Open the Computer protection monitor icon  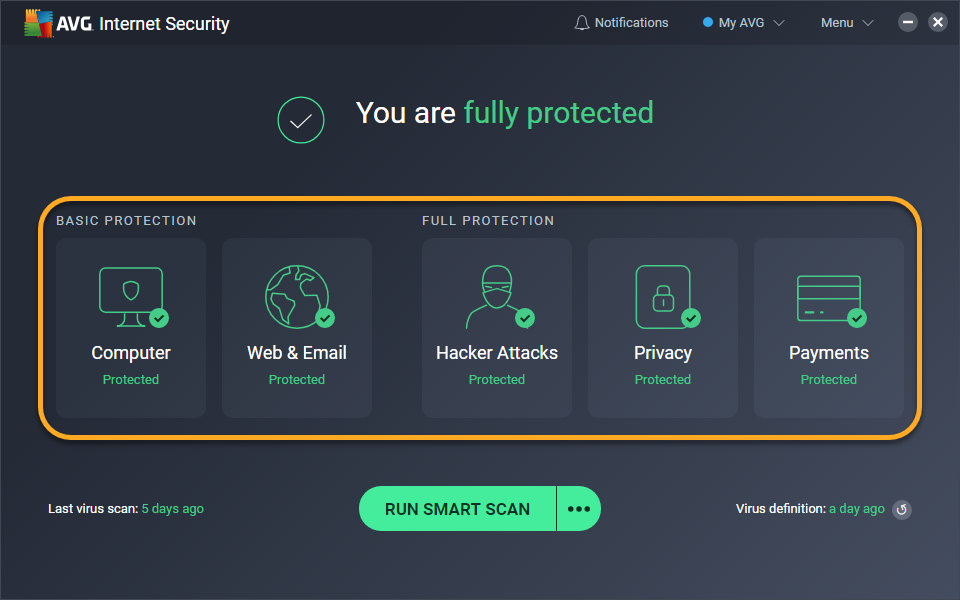(132, 297)
